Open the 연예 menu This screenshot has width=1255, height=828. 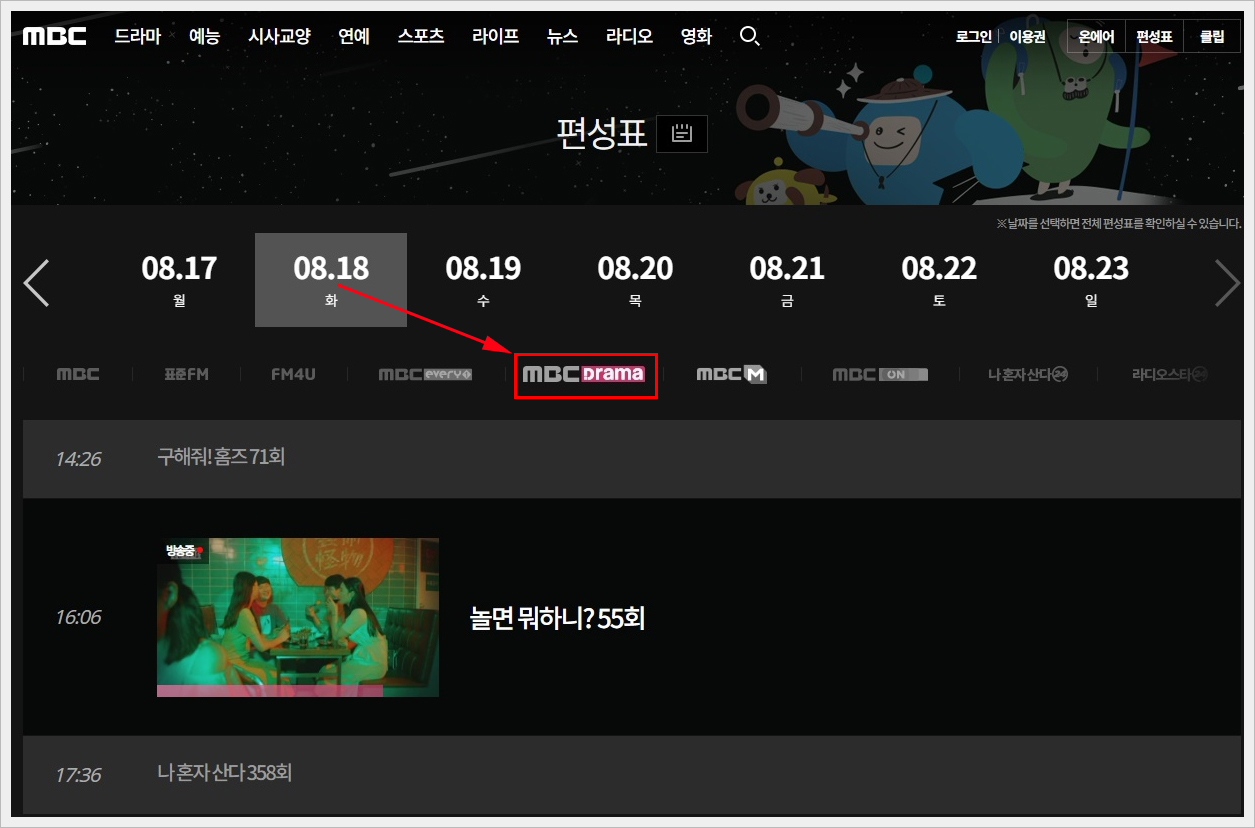[x=354, y=36]
